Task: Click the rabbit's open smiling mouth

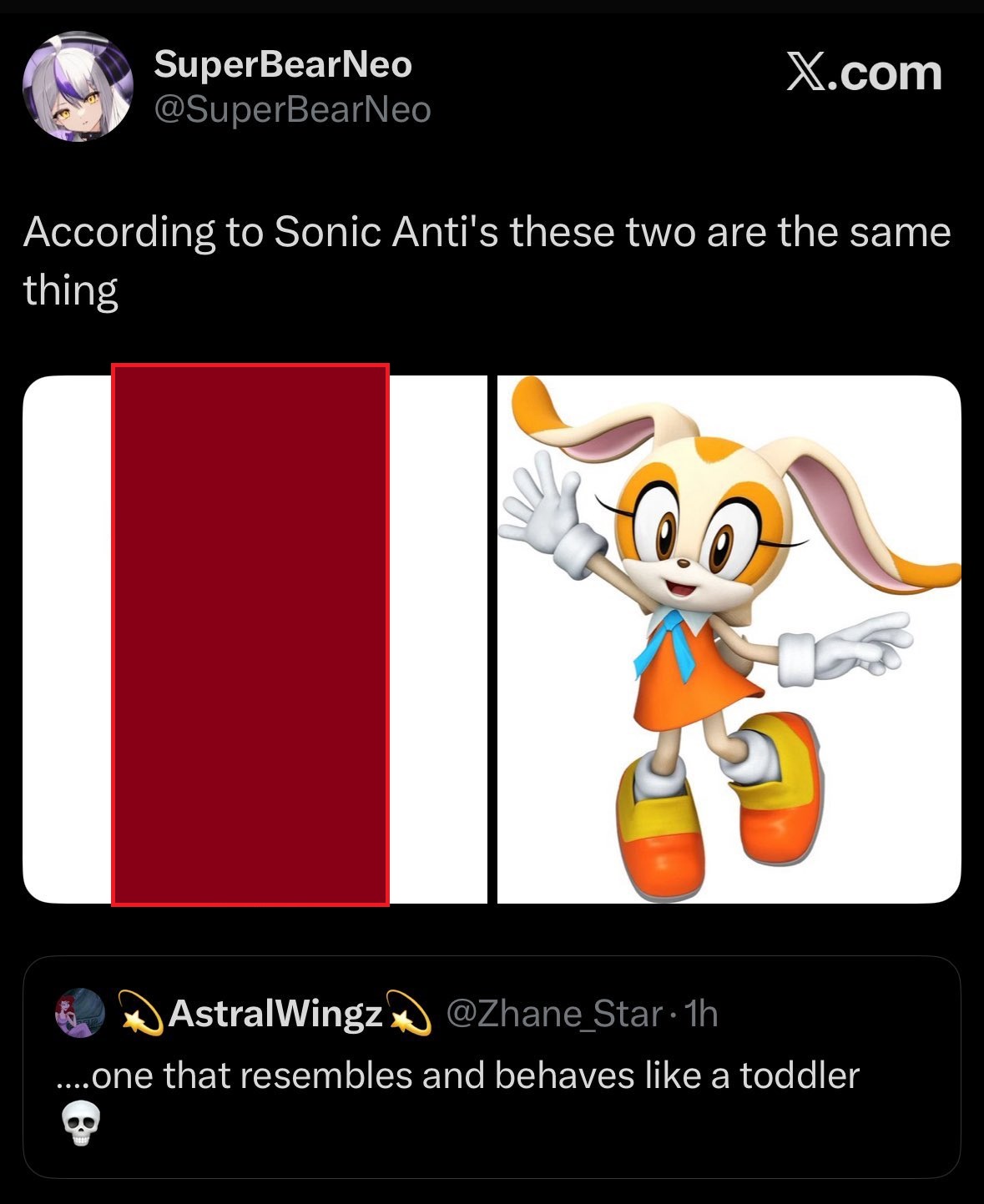Action: [x=683, y=588]
